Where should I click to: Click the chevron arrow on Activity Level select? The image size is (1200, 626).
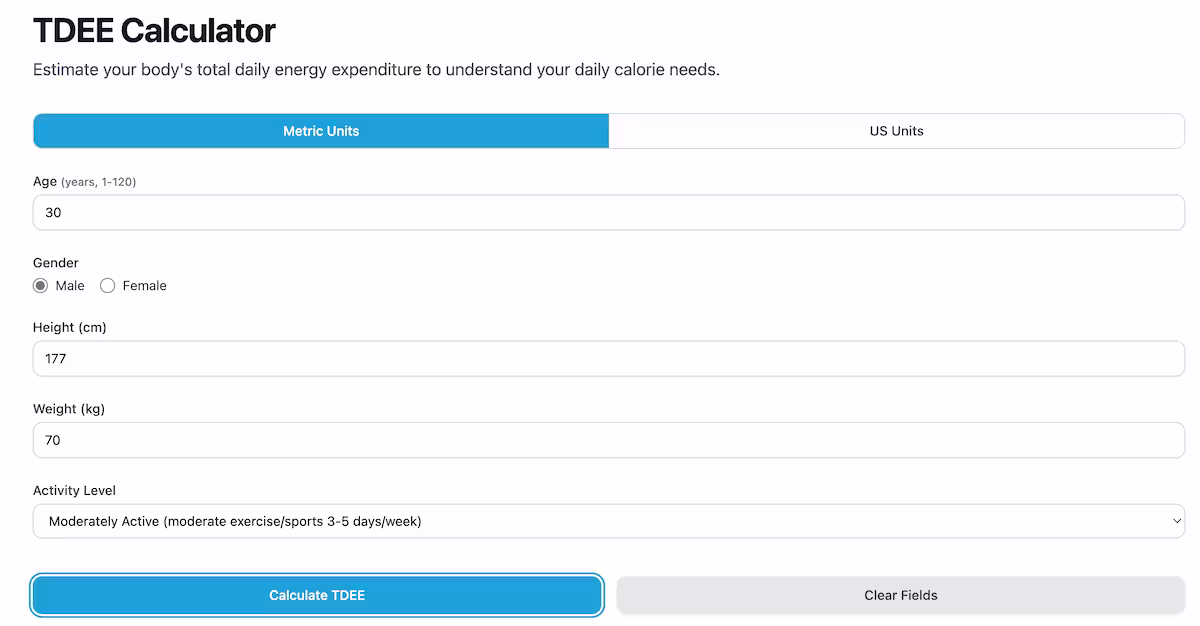click(x=1175, y=521)
